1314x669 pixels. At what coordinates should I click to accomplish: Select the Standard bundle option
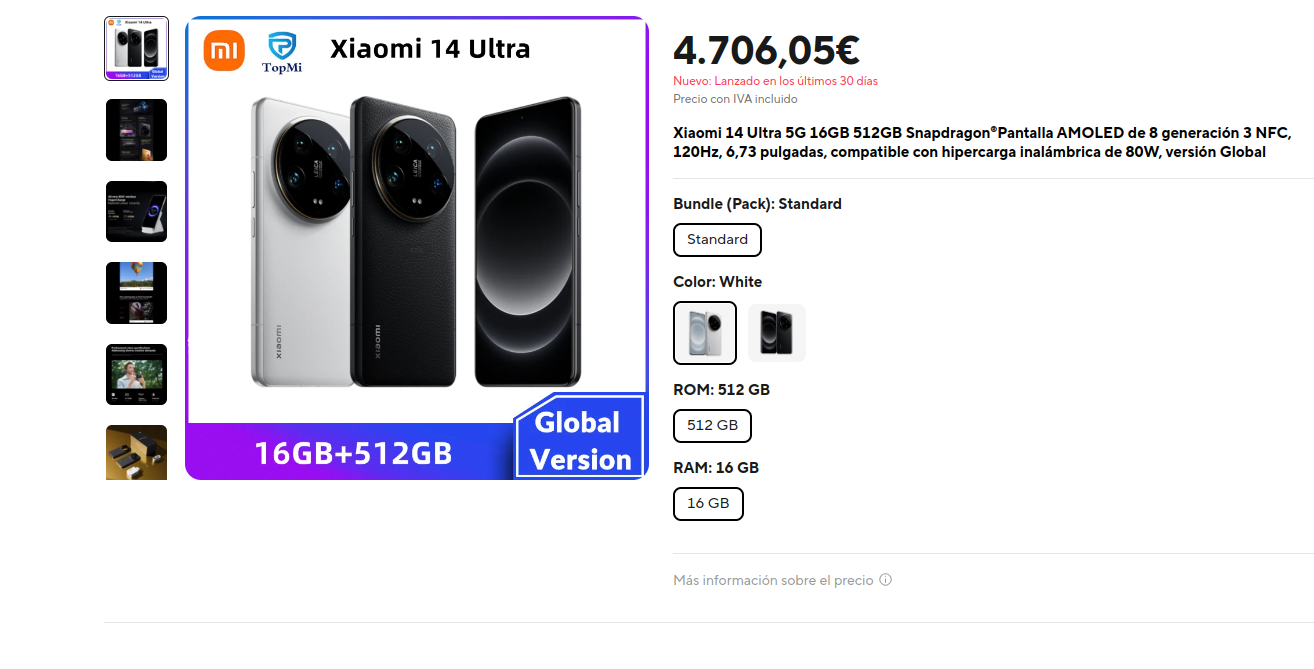[718, 240]
